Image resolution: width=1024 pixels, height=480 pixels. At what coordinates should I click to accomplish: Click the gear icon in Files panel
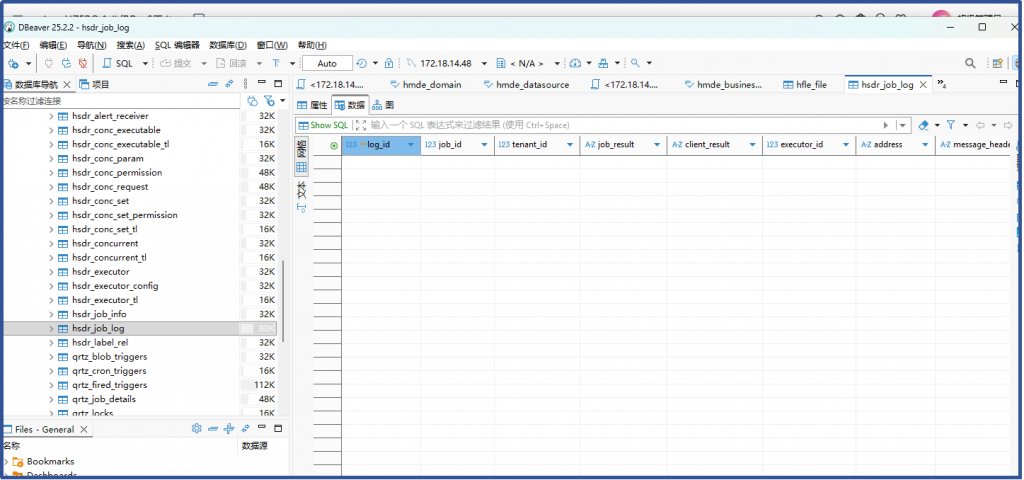tap(197, 428)
